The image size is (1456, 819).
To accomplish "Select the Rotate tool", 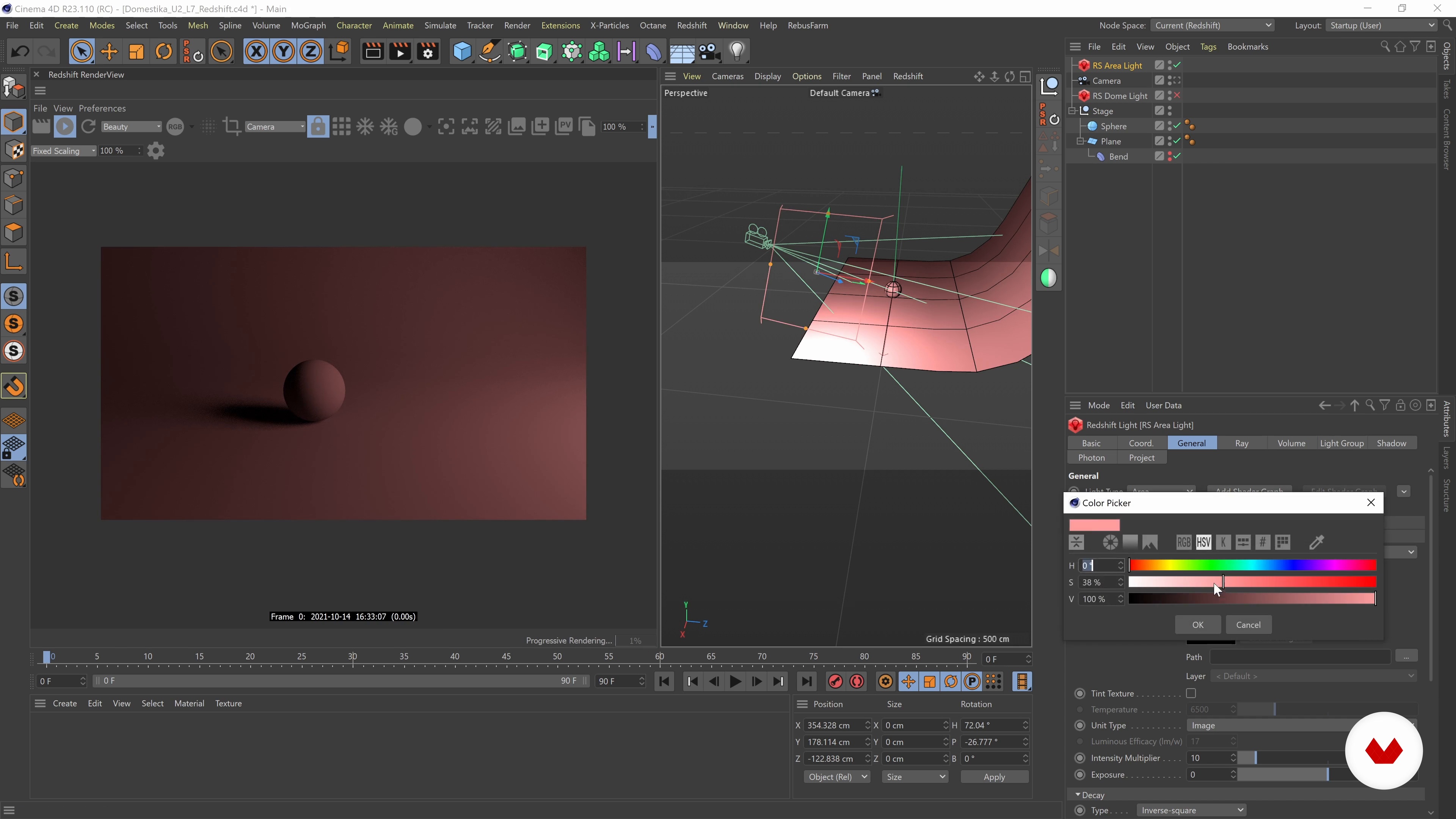I will [164, 52].
